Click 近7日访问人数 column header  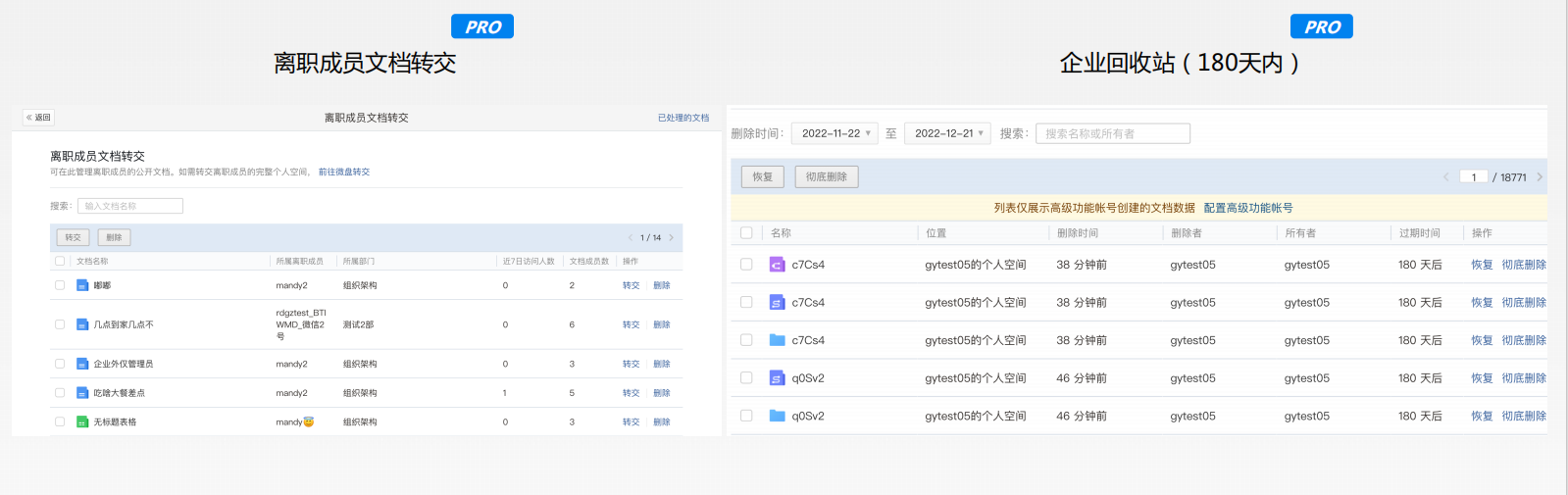529,261
